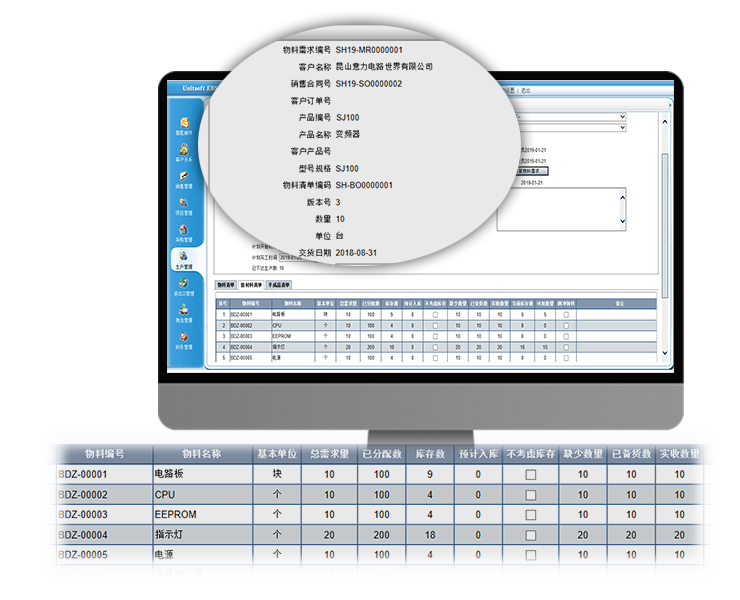
Task: Open the 智能操作 sidebar module icon
Action: pos(183,124)
